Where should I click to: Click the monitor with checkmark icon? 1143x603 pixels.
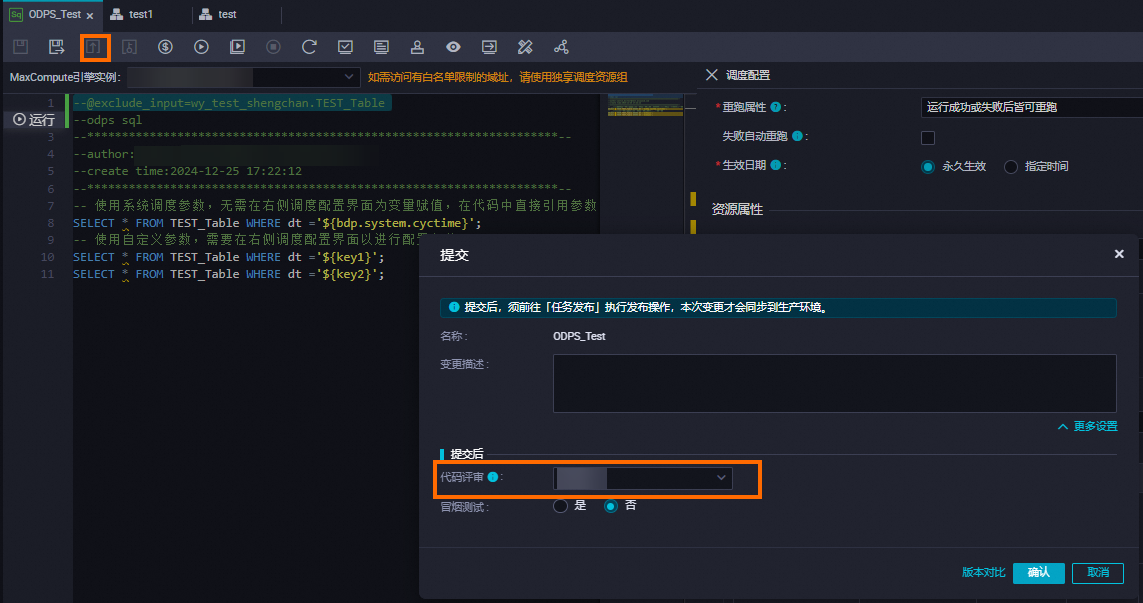click(346, 47)
